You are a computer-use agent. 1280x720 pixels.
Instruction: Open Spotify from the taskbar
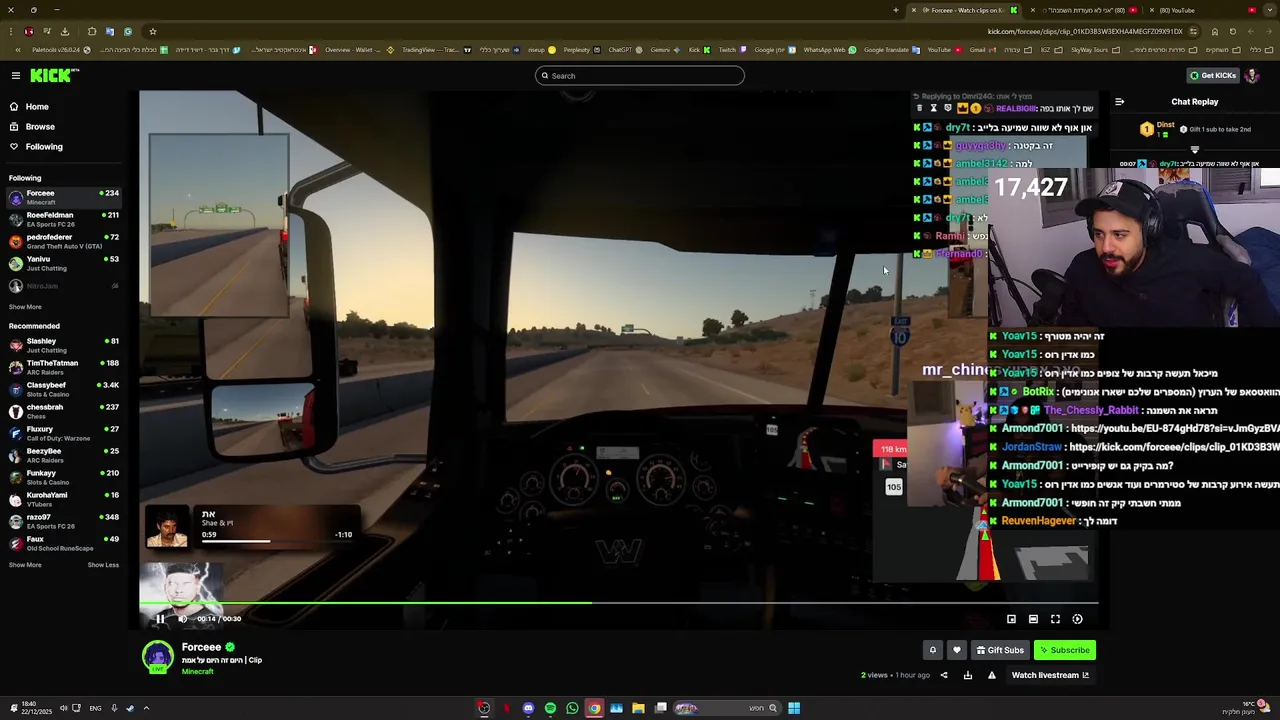click(550, 708)
